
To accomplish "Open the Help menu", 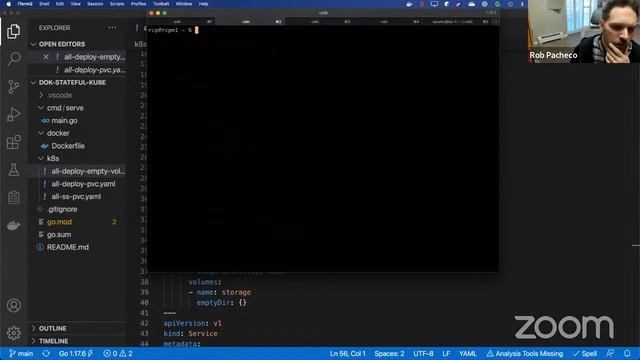I will click(203, 4).
